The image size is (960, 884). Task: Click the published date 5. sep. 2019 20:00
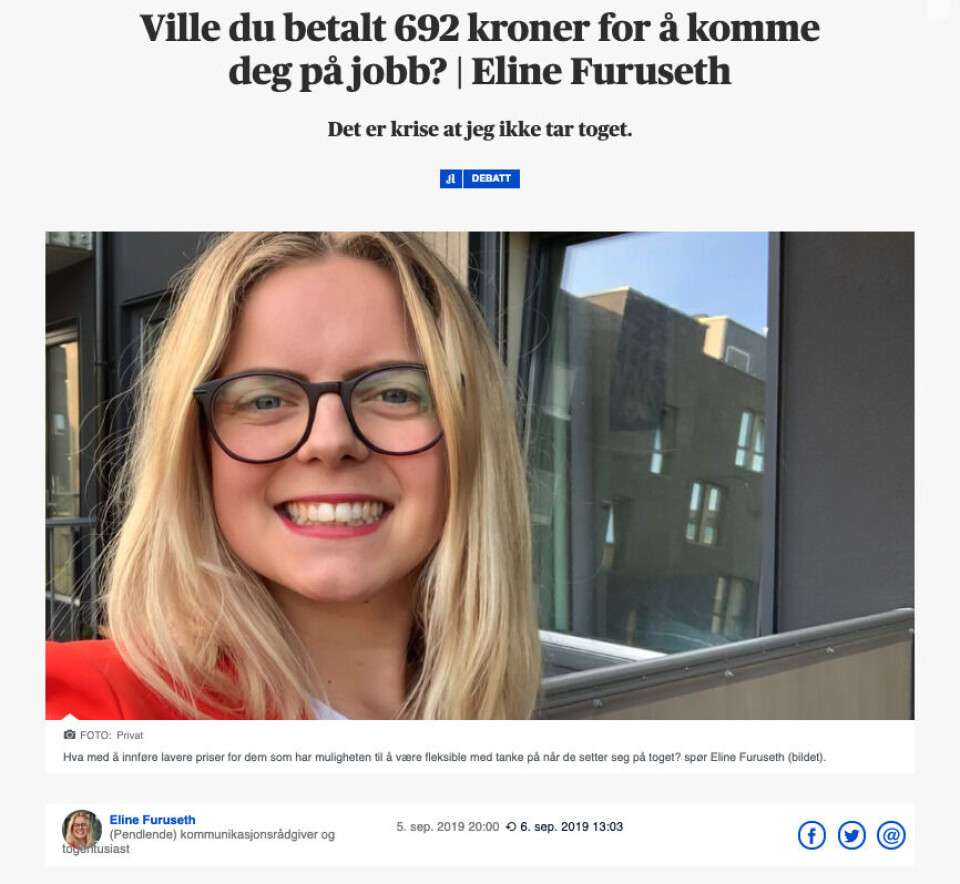pyautogui.click(x=448, y=827)
